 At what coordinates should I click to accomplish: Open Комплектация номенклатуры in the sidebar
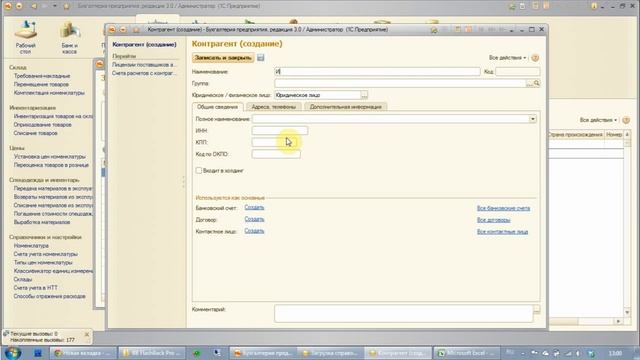[49, 93]
